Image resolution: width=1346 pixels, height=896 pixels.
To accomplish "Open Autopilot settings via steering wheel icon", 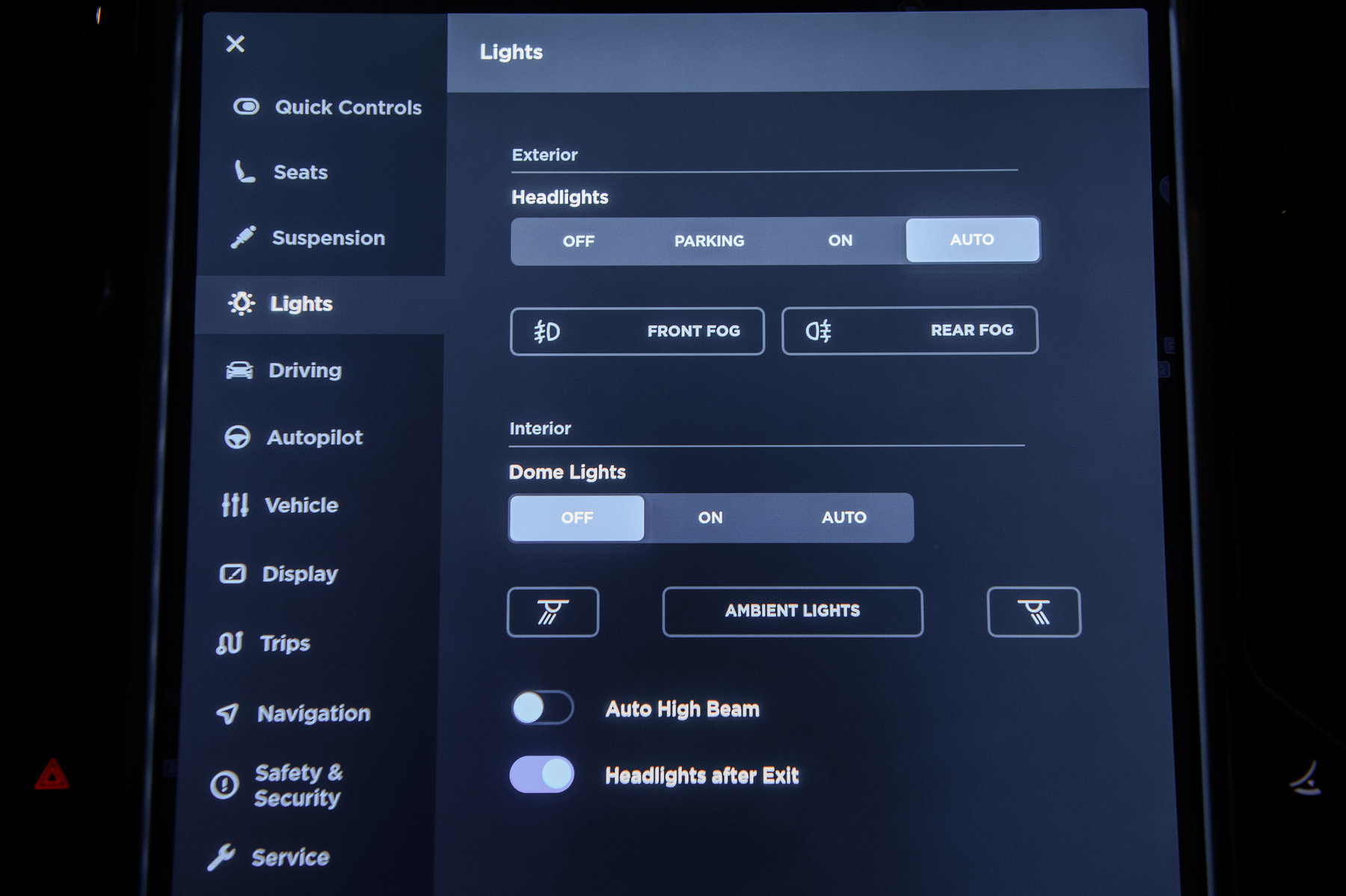I will coord(238,438).
